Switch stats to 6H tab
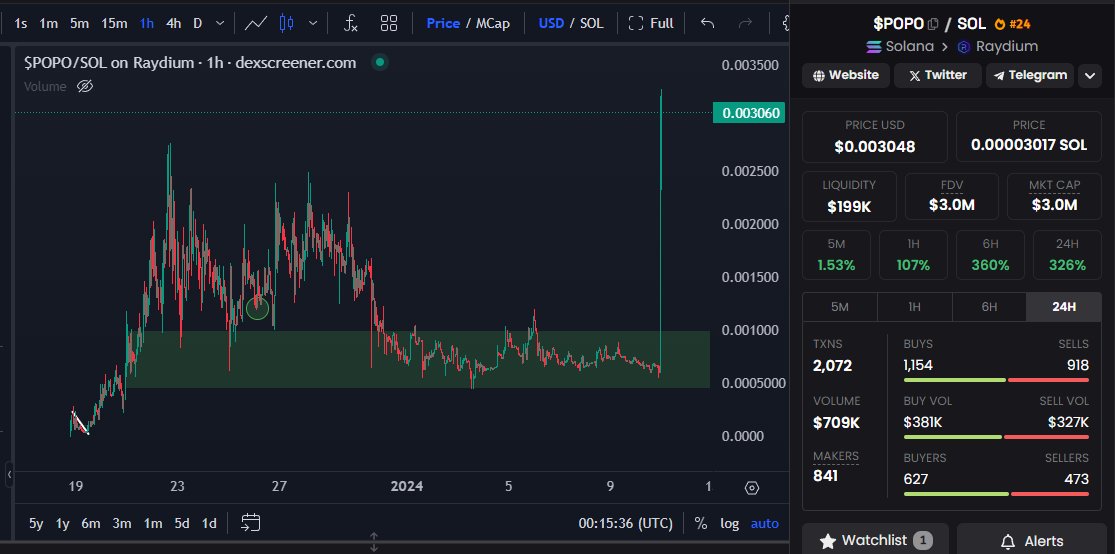This screenshot has height=554, width=1115. click(x=989, y=307)
